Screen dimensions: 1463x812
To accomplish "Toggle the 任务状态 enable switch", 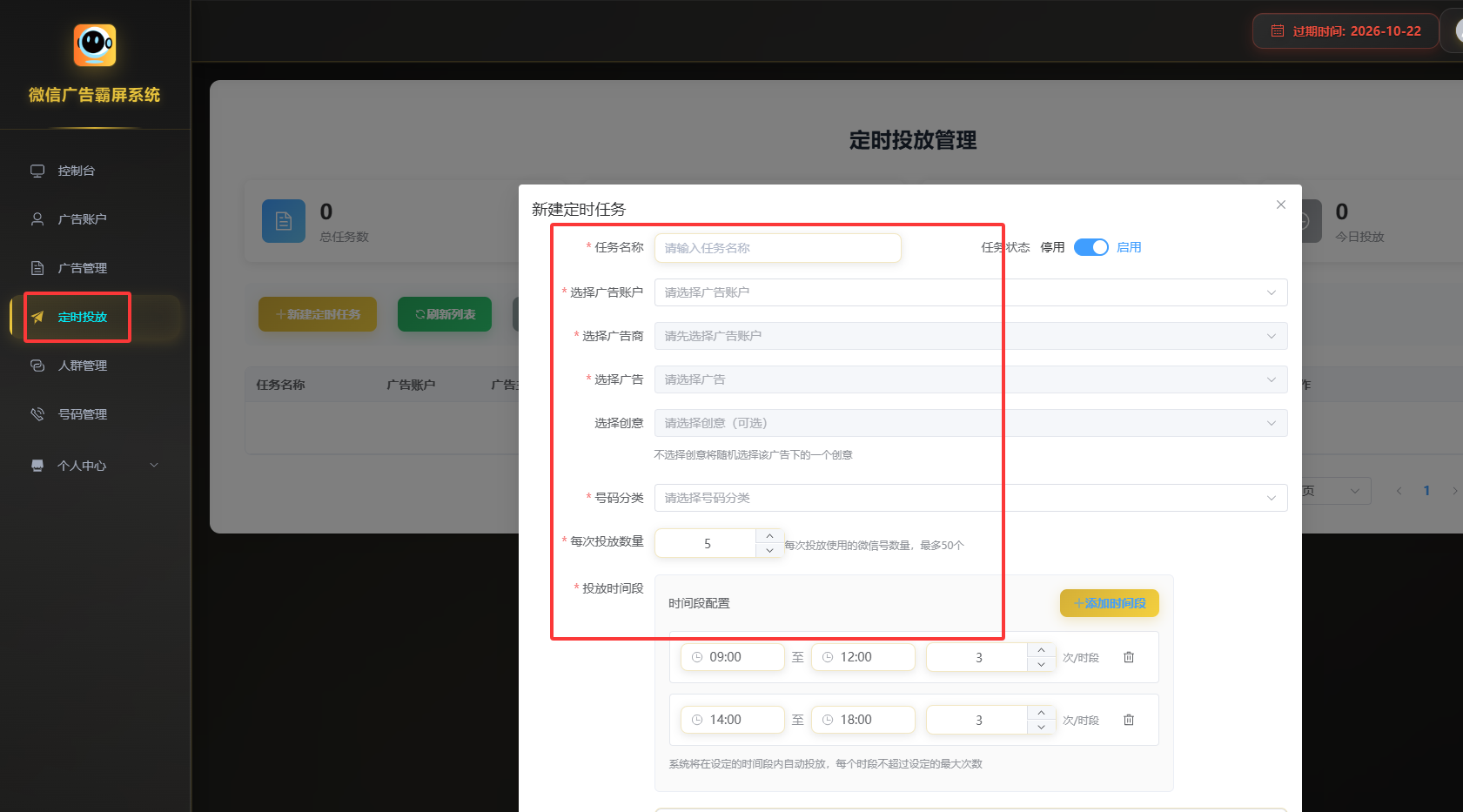I will tap(1091, 247).
